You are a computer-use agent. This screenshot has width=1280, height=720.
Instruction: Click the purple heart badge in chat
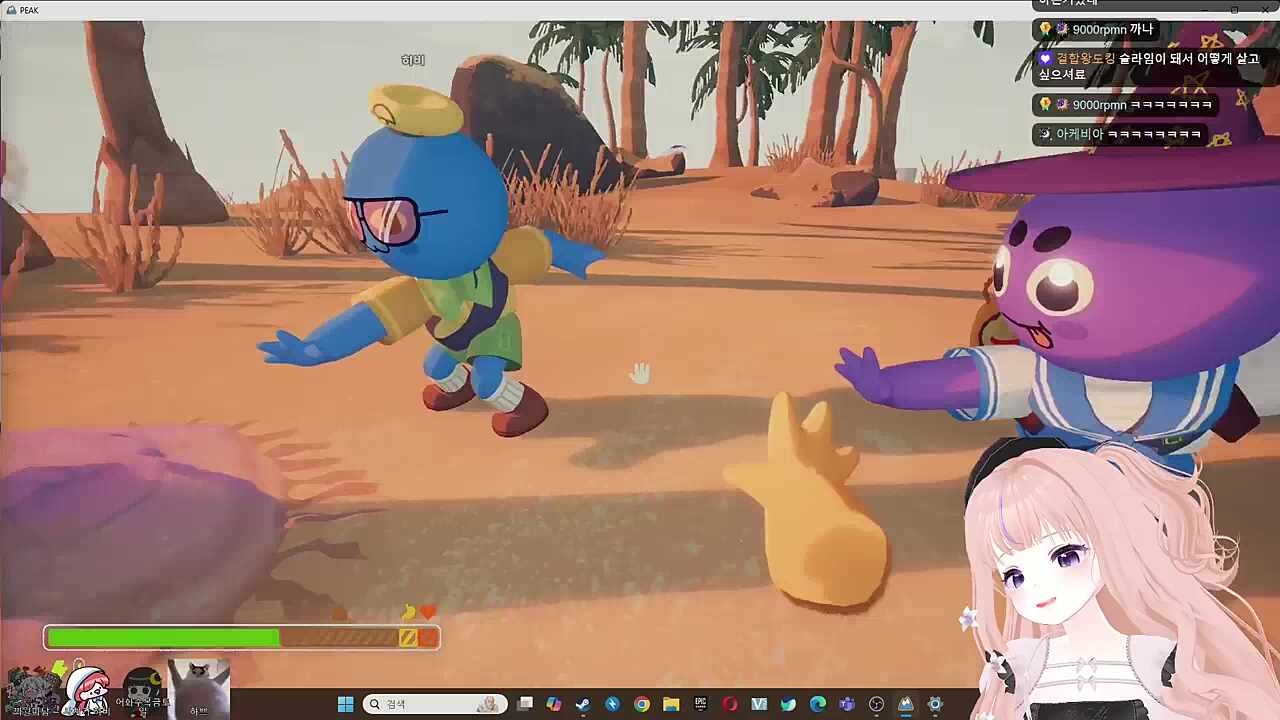(x=1045, y=59)
